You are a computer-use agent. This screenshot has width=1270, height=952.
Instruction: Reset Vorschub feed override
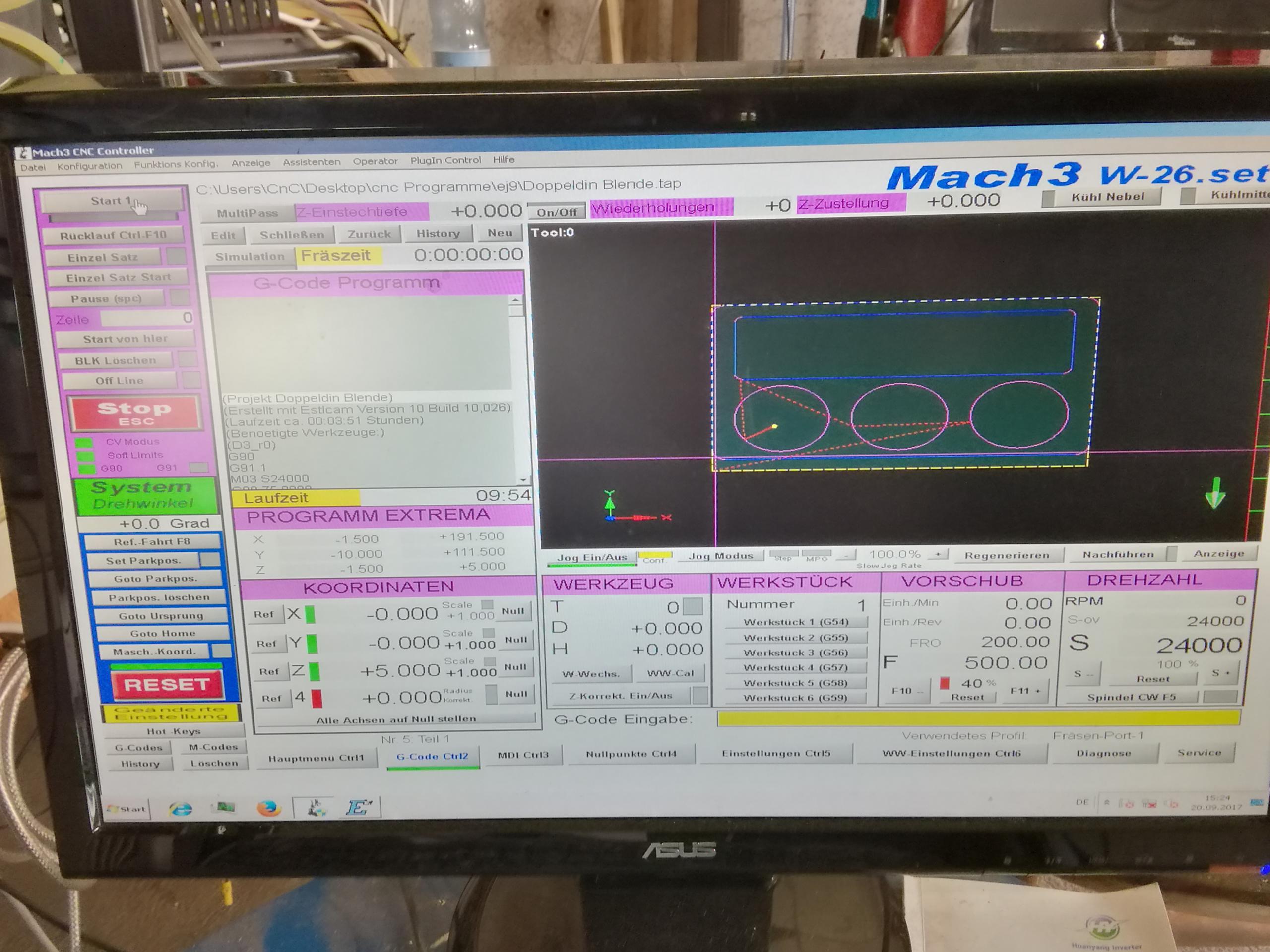(x=967, y=697)
